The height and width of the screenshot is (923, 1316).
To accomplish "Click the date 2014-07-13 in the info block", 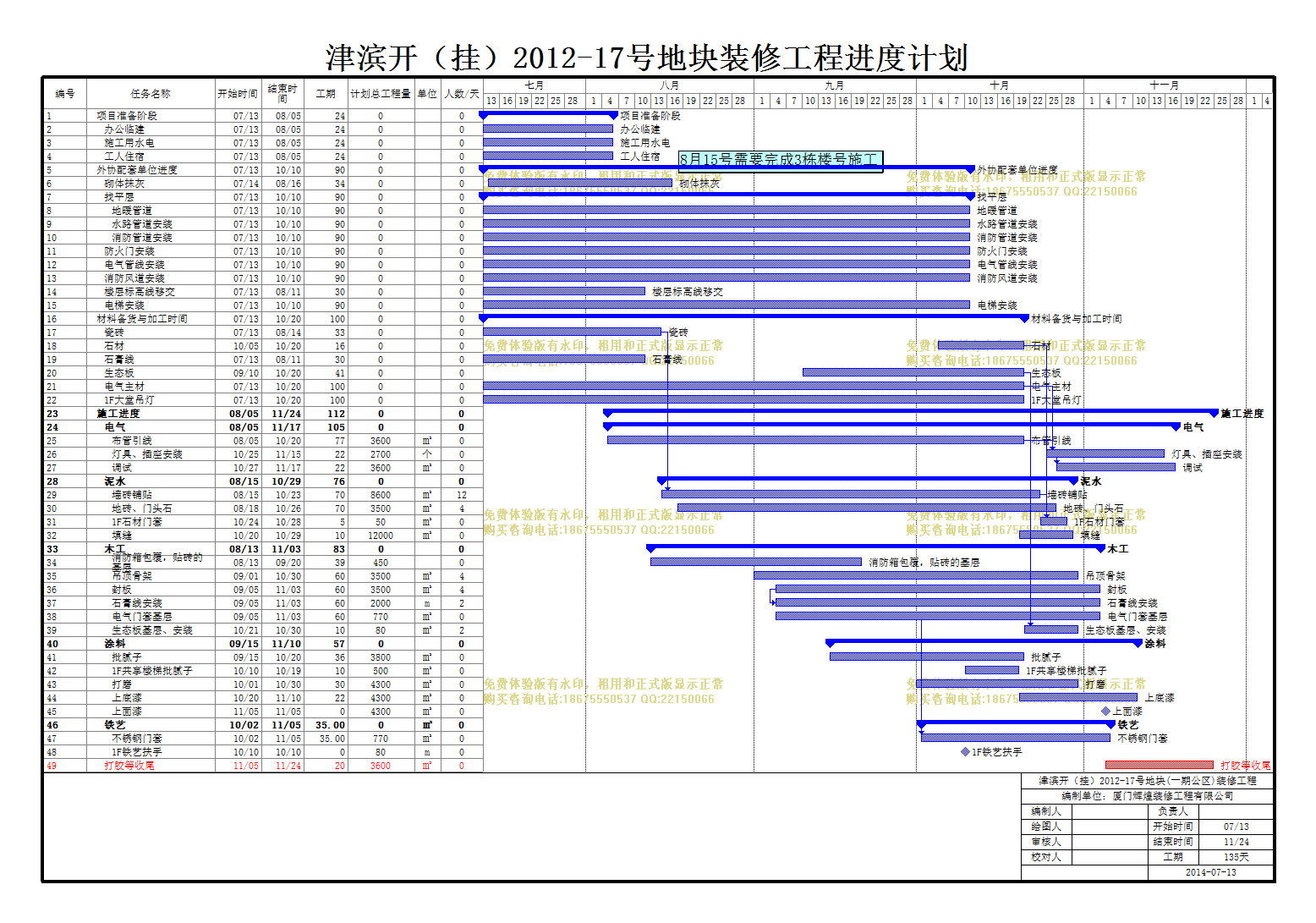I will click(1210, 872).
